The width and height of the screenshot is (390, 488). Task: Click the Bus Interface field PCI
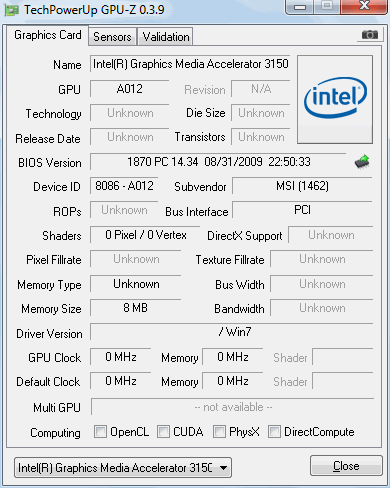pyautogui.click(x=302, y=210)
